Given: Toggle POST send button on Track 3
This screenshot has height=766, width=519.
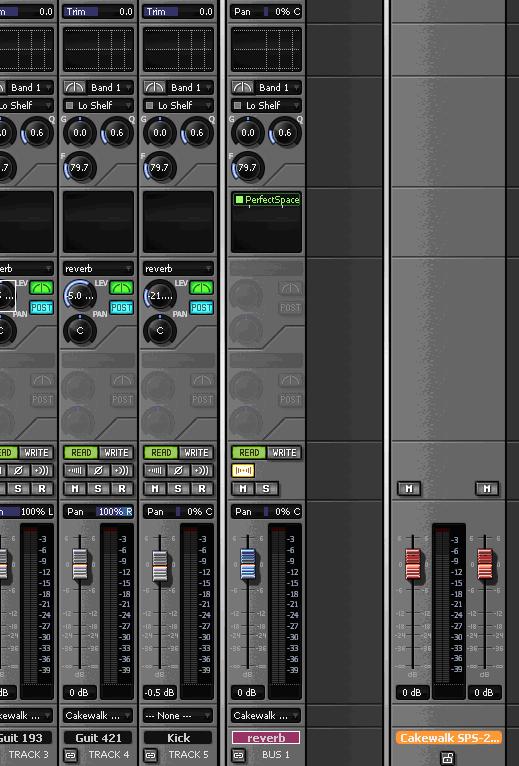Looking at the screenshot, I should pos(42,307).
